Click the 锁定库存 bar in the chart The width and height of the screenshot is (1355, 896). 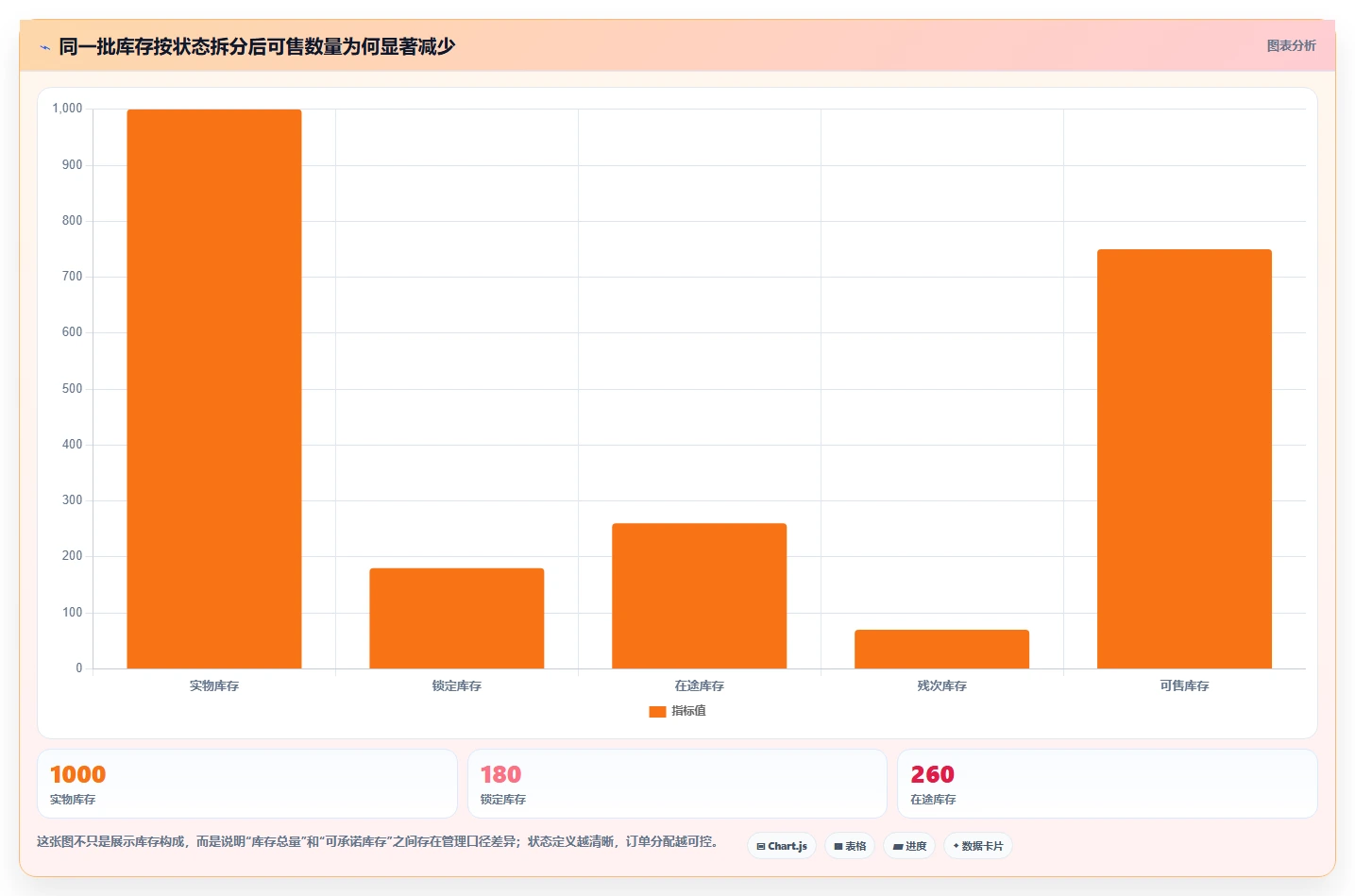click(457, 618)
